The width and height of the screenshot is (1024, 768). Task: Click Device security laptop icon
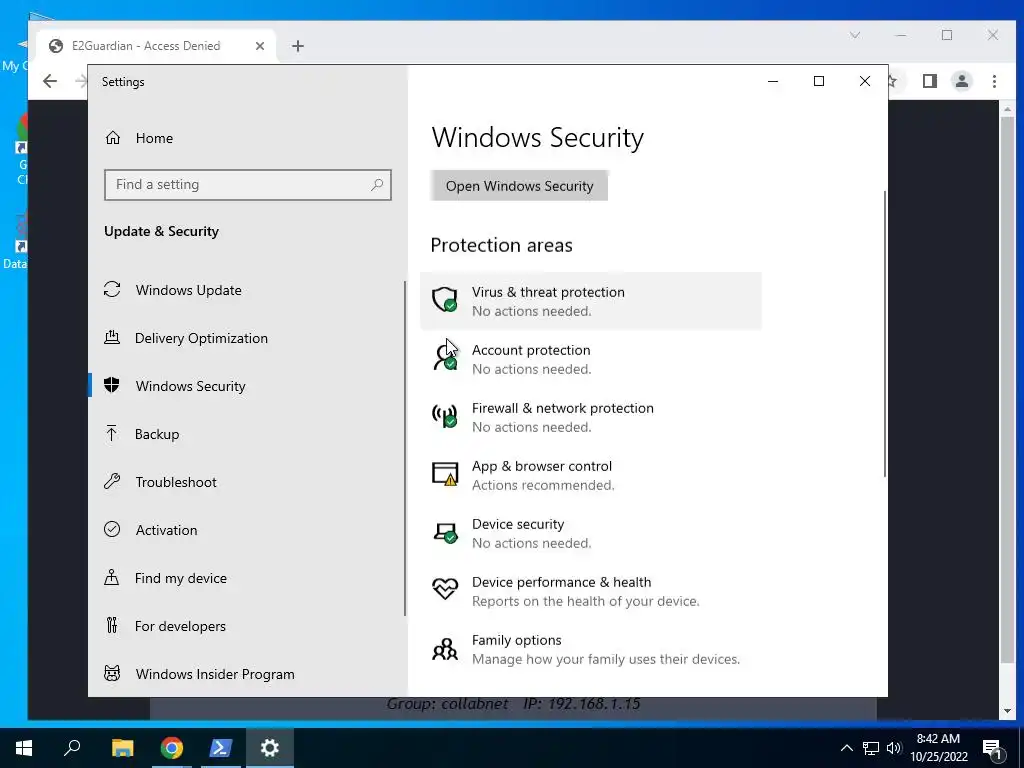[x=445, y=532]
